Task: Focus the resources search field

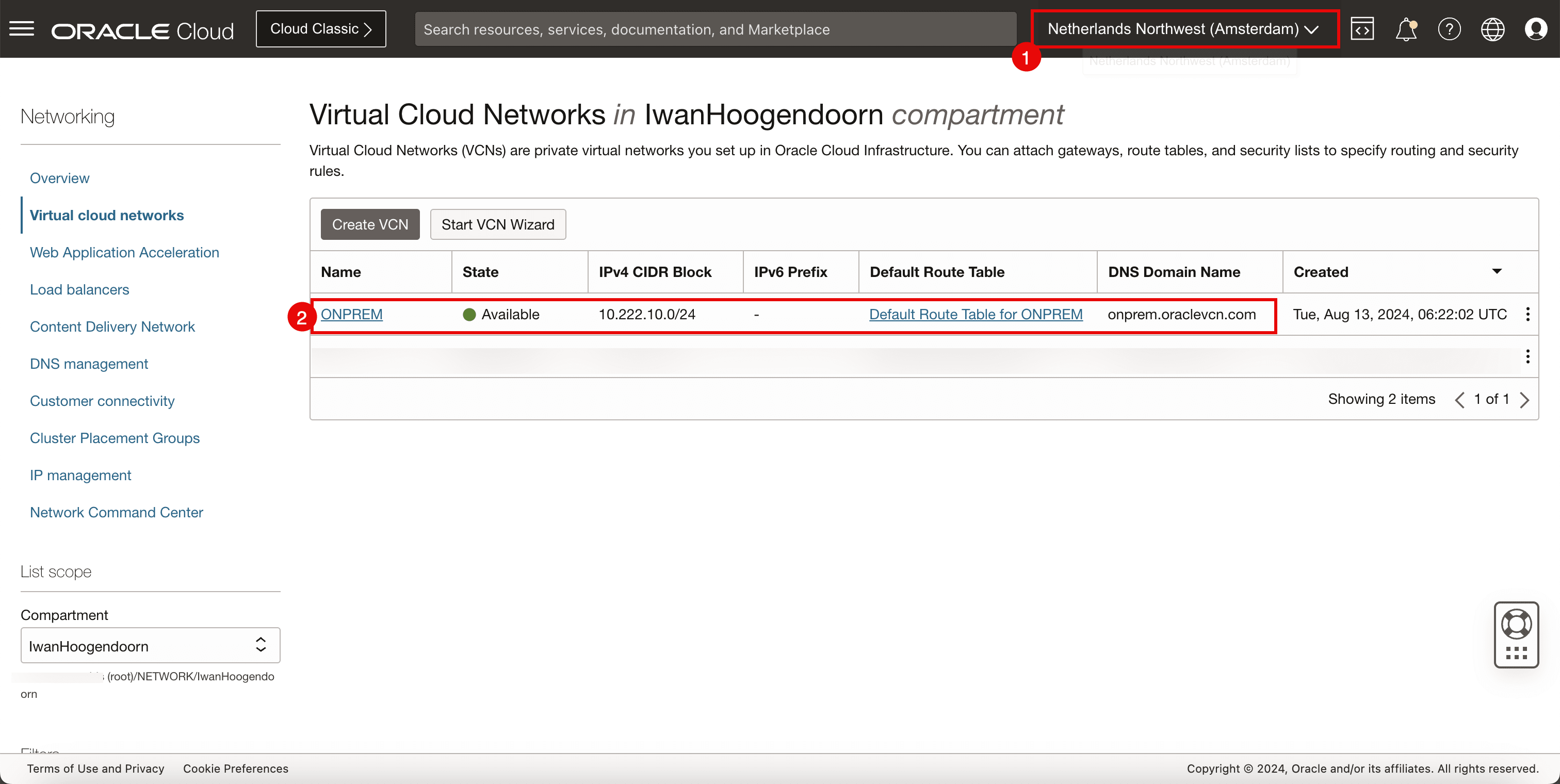Action: [x=714, y=29]
